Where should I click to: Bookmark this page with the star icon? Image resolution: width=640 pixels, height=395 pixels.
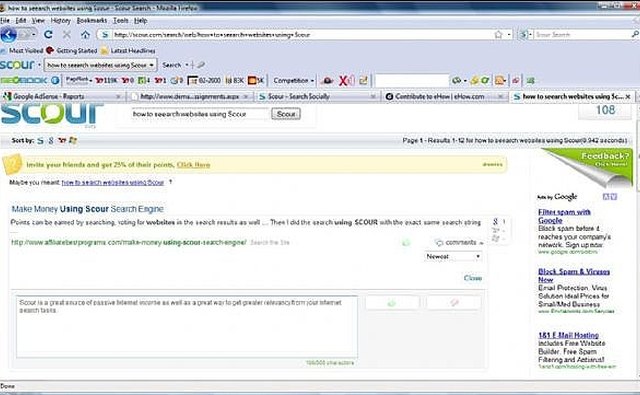498,35
